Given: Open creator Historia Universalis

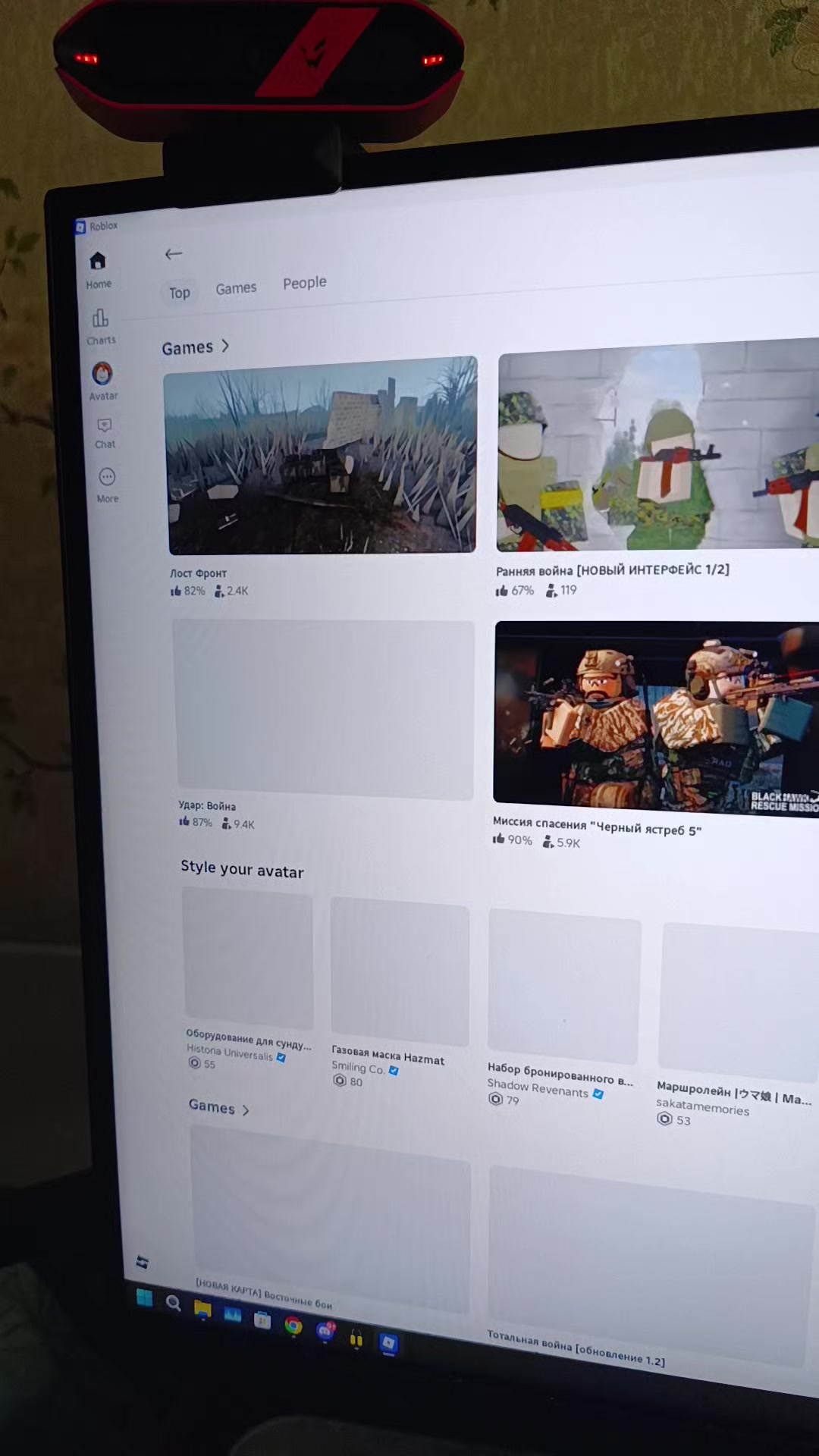Looking at the screenshot, I should pos(230,1053).
